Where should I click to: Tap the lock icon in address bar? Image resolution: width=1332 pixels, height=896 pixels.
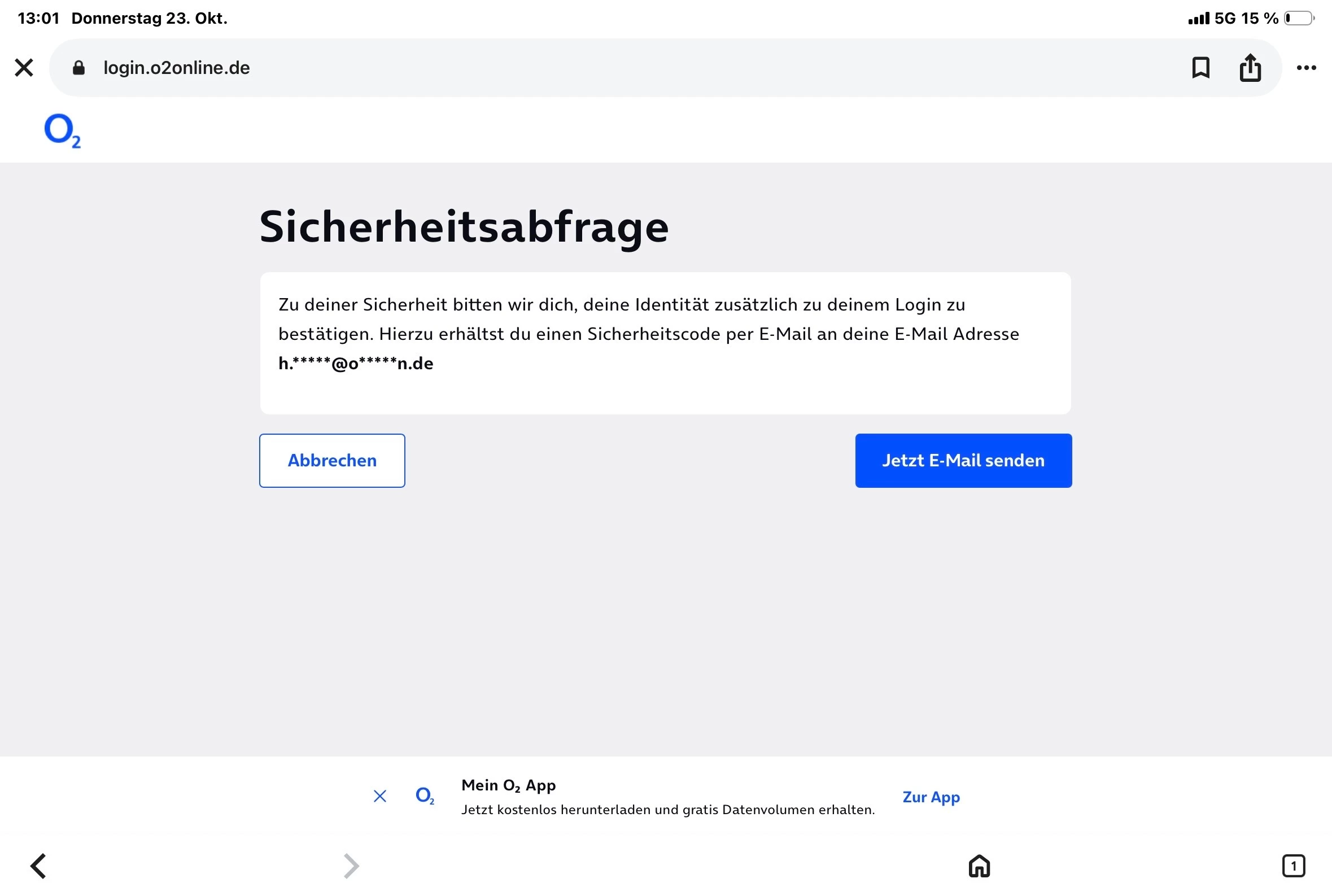pyautogui.click(x=79, y=68)
